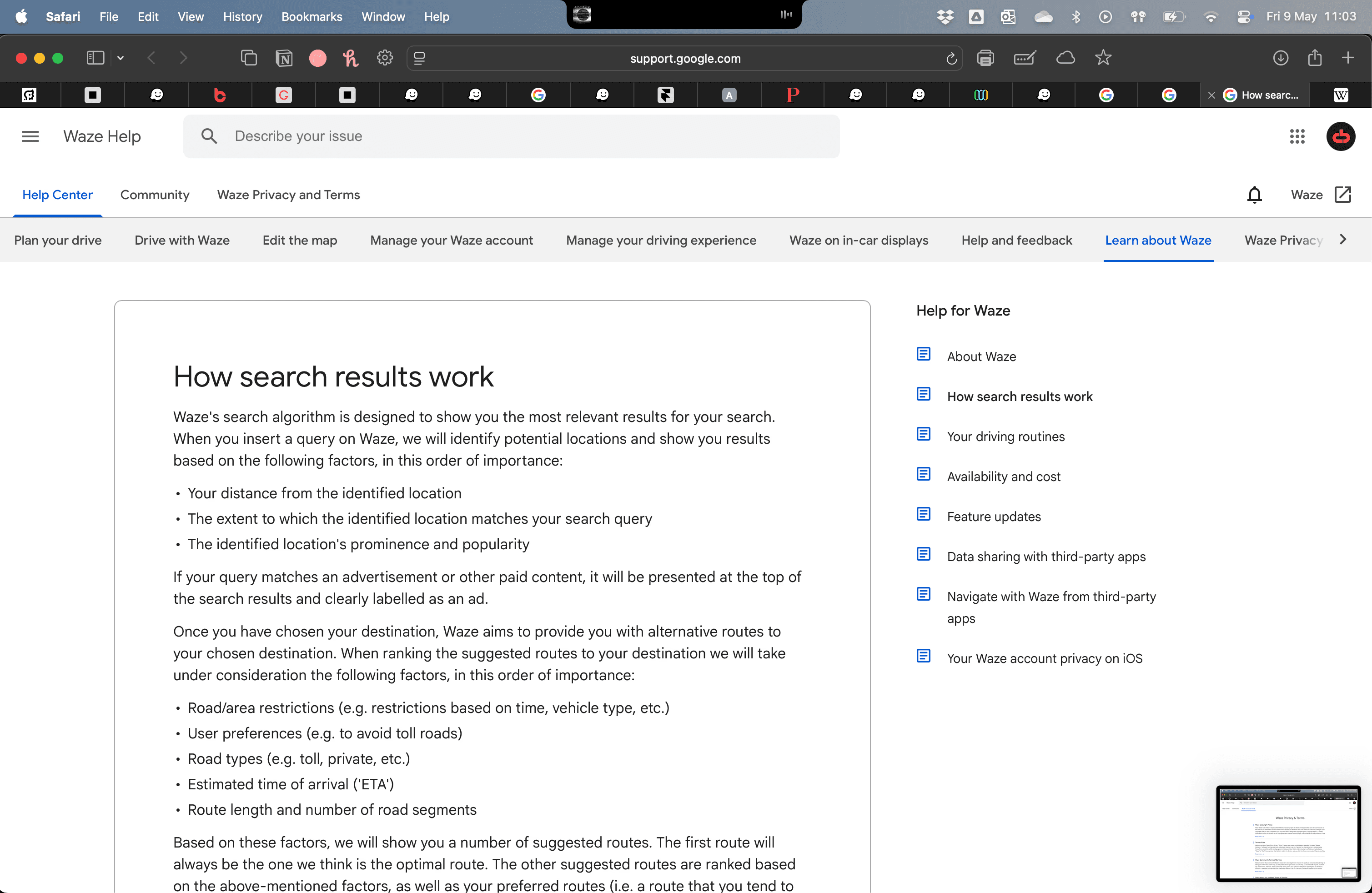Open the tab overview icon
1372x893 pixels.
[248, 58]
